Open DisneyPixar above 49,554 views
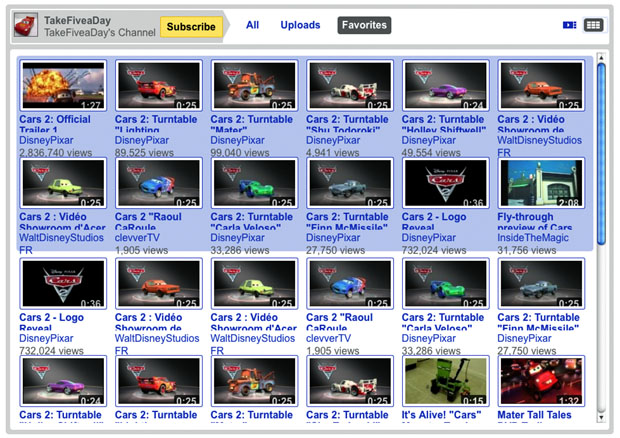 click(x=429, y=140)
